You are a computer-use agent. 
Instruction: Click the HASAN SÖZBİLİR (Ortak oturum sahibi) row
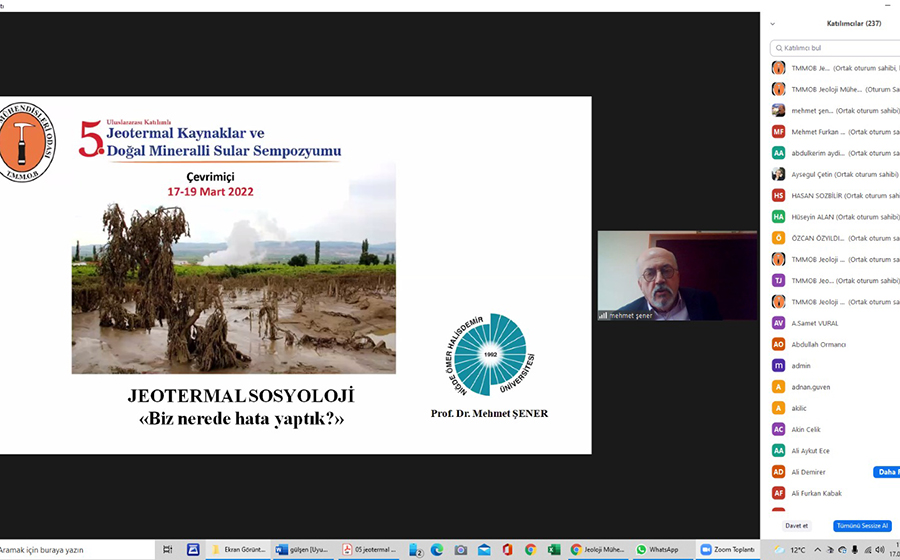pyautogui.click(x=835, y=195)
